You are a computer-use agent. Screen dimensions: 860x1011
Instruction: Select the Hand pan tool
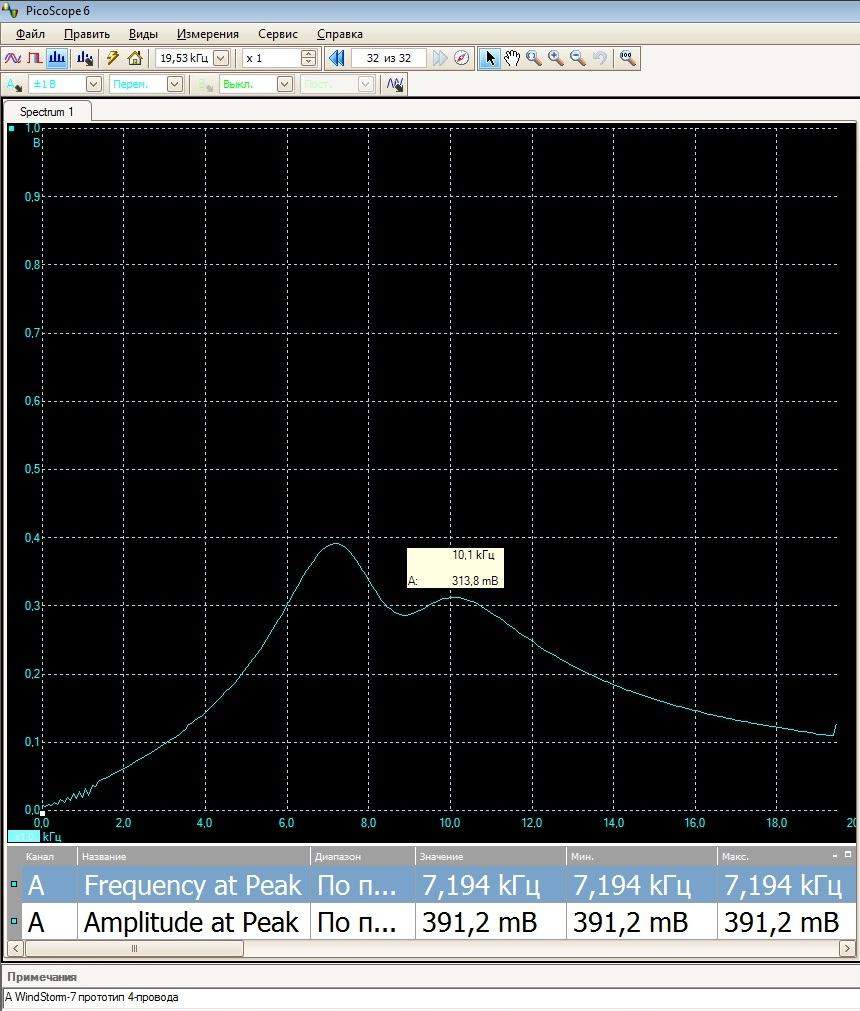pos(512,58)
